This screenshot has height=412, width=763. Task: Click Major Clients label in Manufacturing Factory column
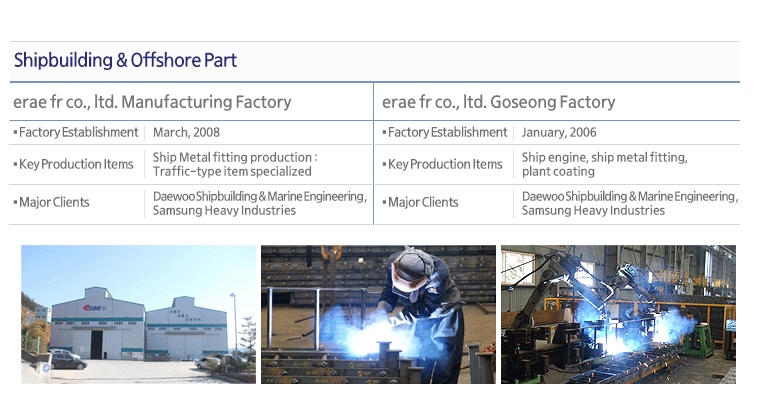tap(52, 202)
